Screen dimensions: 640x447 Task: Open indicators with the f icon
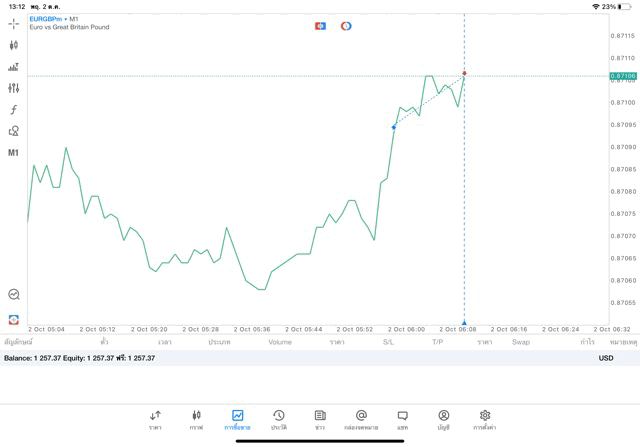click(13, 110)
